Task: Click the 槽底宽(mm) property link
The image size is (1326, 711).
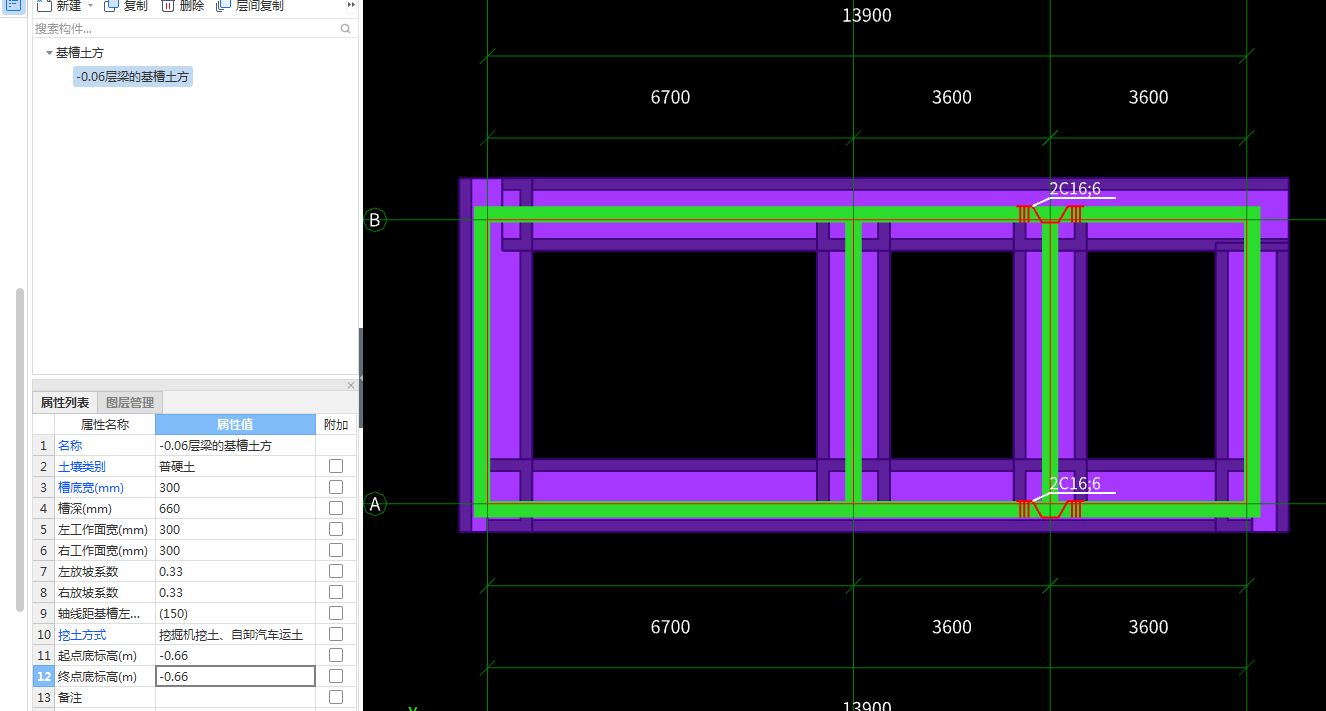Action: coord(91,488)
